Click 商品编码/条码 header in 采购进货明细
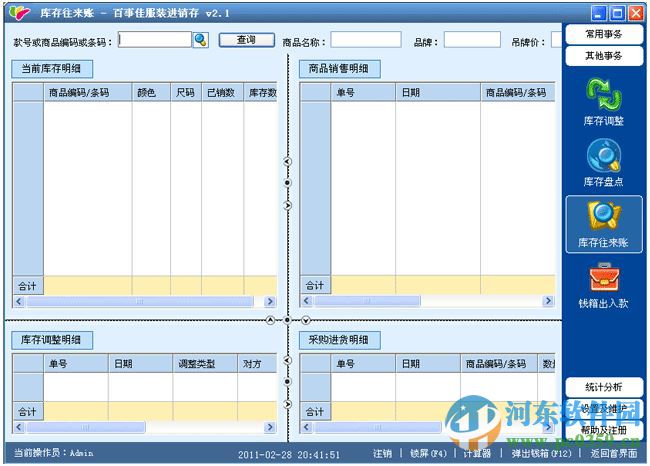 click(x=499, y=364)
